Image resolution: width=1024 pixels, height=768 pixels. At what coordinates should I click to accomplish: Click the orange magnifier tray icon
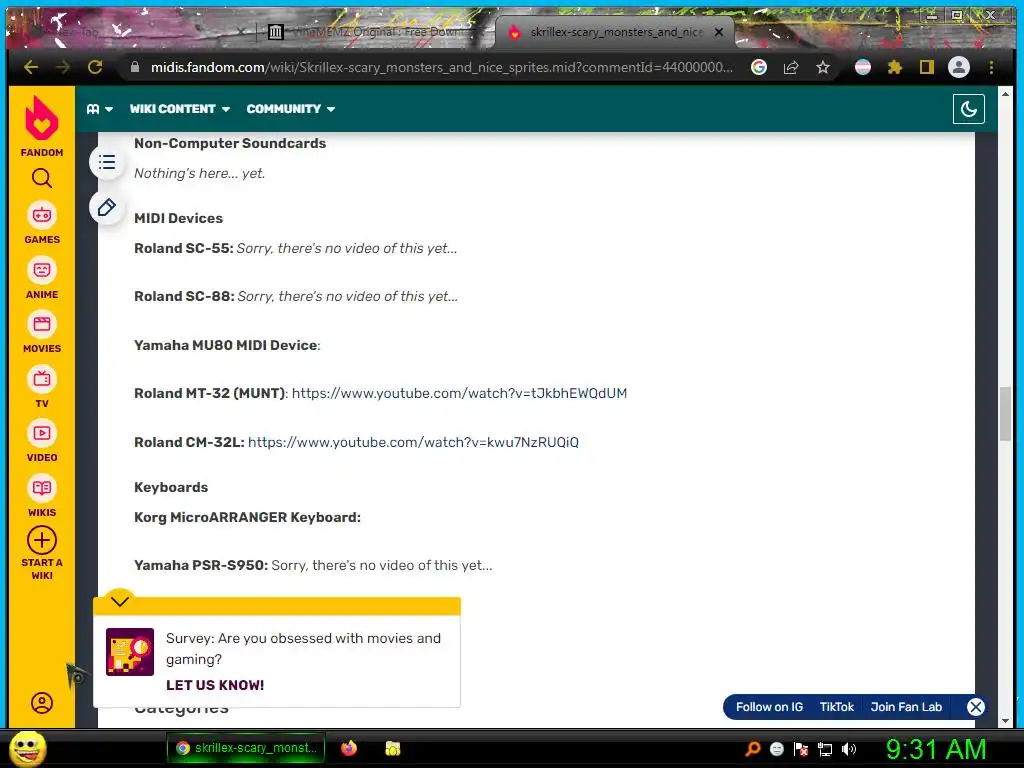[x=752, y=749]
